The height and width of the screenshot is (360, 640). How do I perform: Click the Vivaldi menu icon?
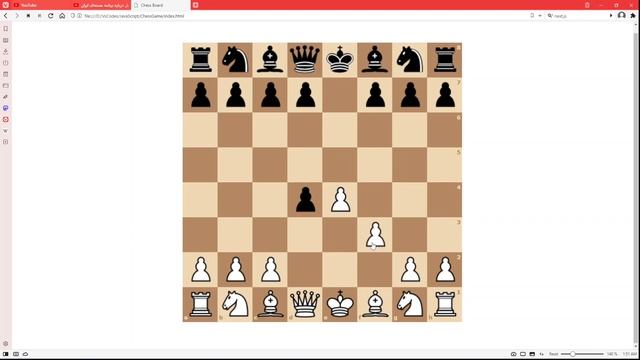click(6, 5)
